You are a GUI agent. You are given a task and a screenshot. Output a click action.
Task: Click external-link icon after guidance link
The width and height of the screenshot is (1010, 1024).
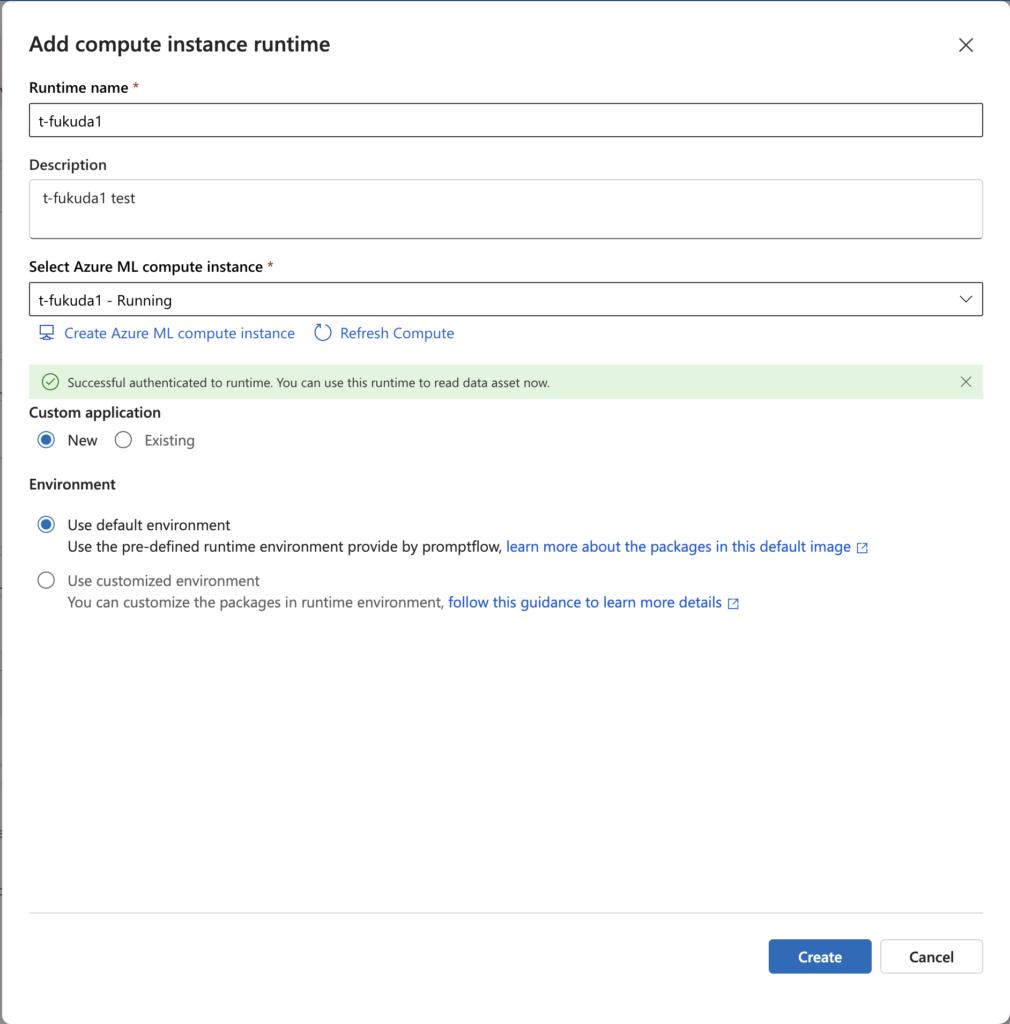733,603
